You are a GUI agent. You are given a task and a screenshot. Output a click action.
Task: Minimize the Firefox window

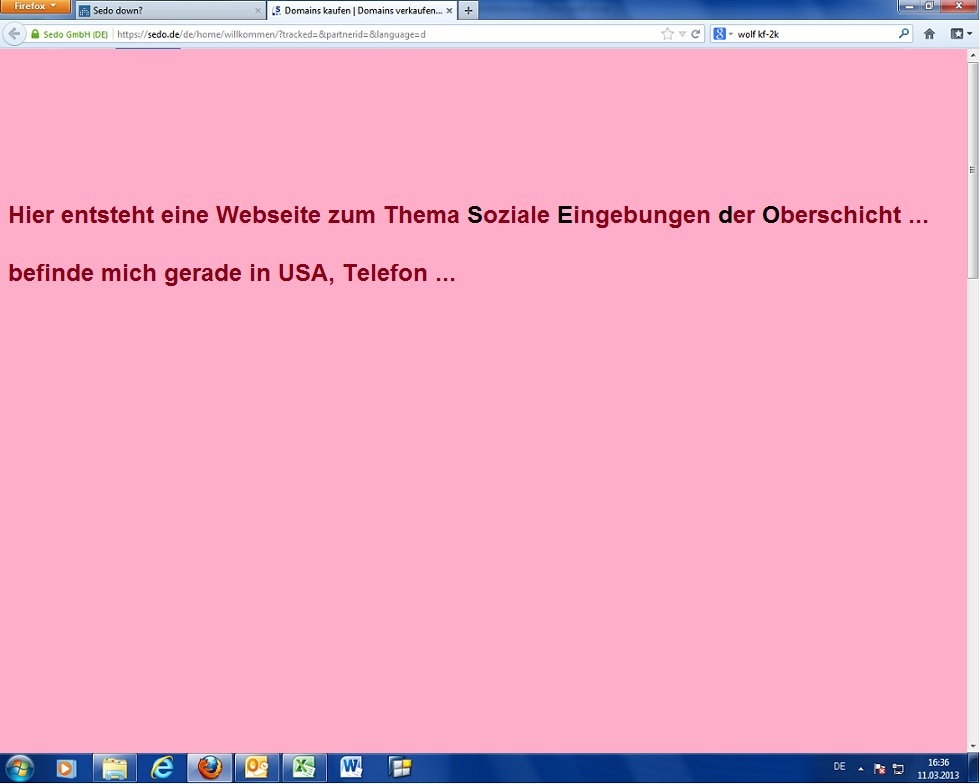click(910, 6)
